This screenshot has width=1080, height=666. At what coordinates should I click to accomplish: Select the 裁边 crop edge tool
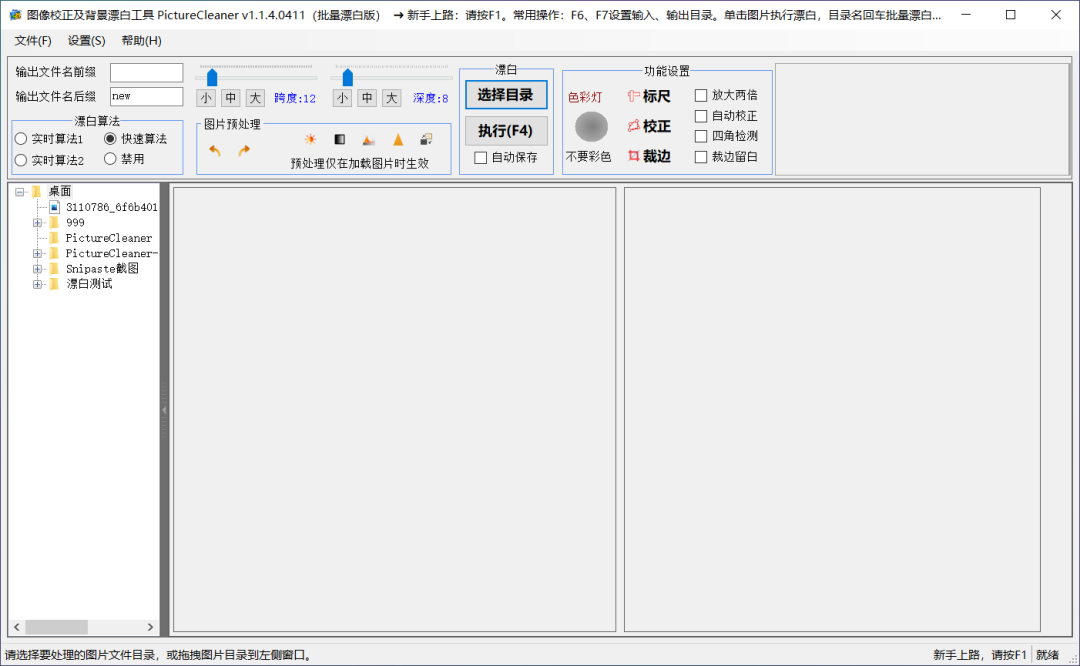pyautogui.click(x=649, y=156)
